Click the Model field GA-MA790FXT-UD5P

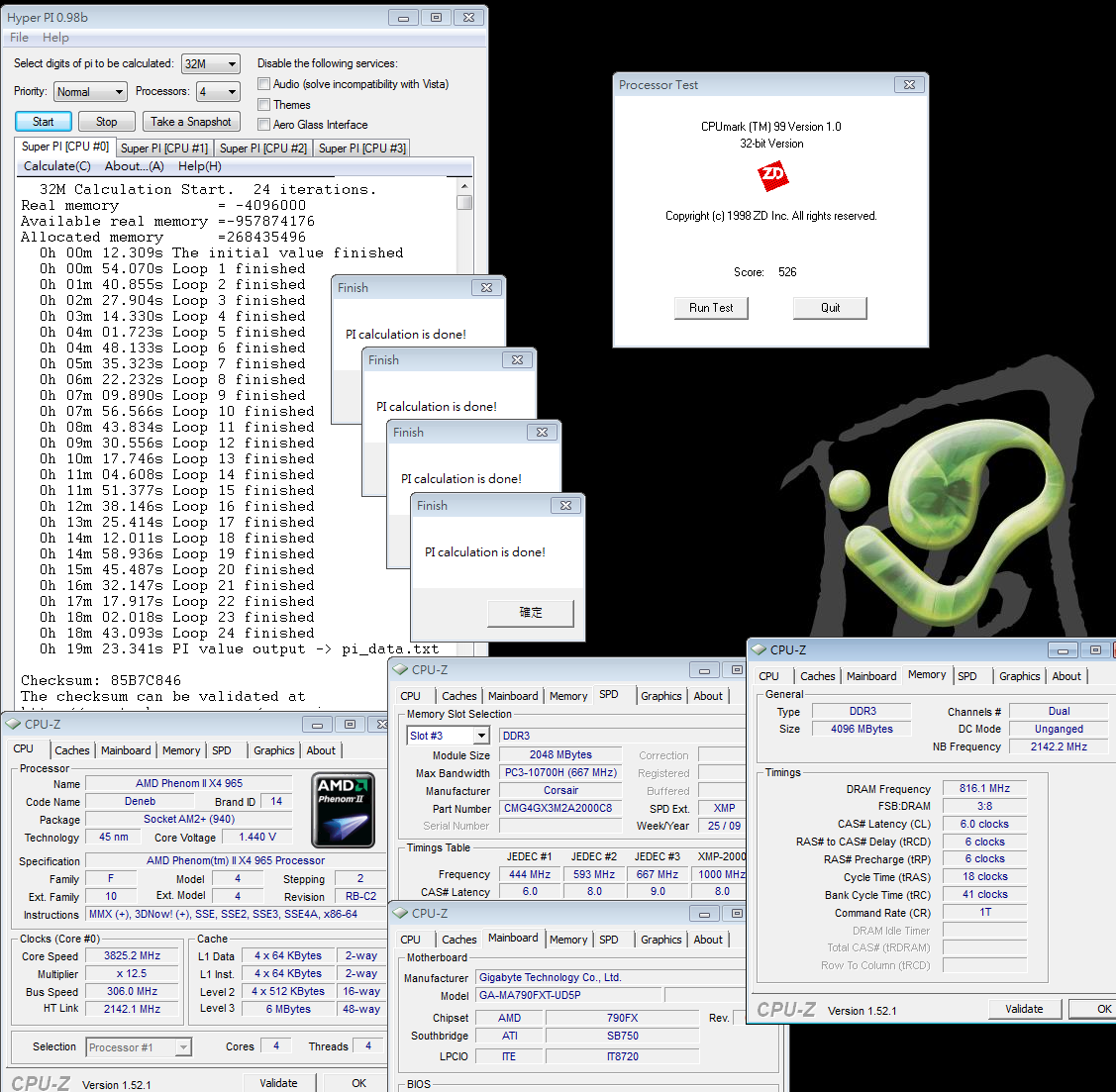(570, 995)
